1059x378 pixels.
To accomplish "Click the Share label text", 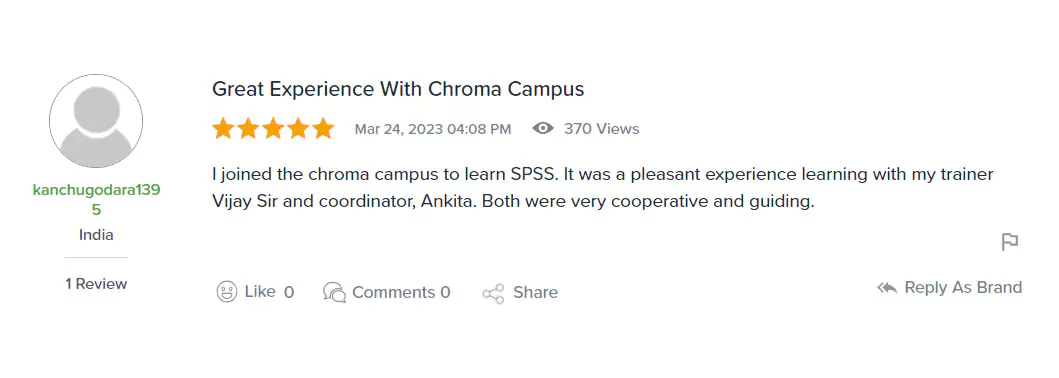I will (536, 292).
